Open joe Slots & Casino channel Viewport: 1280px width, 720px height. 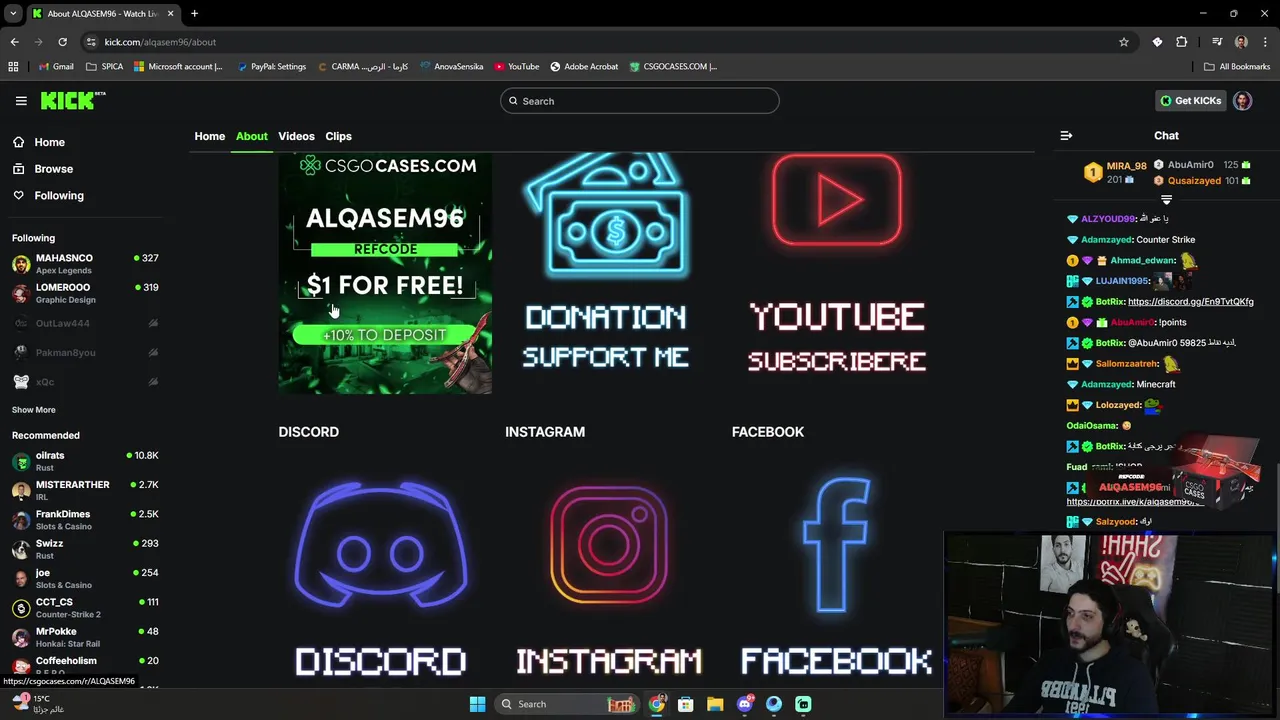pyautogui.click(x=85, y=578)
